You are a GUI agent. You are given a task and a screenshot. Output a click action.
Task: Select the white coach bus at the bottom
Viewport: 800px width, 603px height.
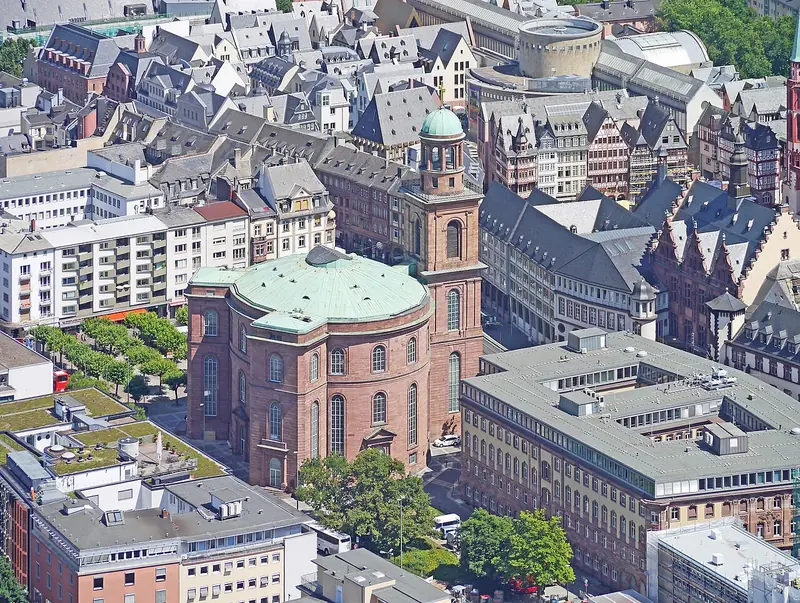click(331, 541)
